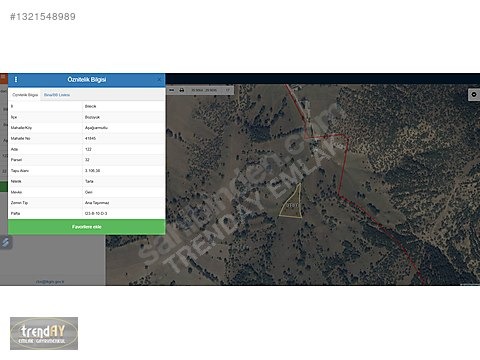This screenshot has height=360, width=480.
Task: Click the orange menu icon at top-left
Action: (x=3, y=77)
